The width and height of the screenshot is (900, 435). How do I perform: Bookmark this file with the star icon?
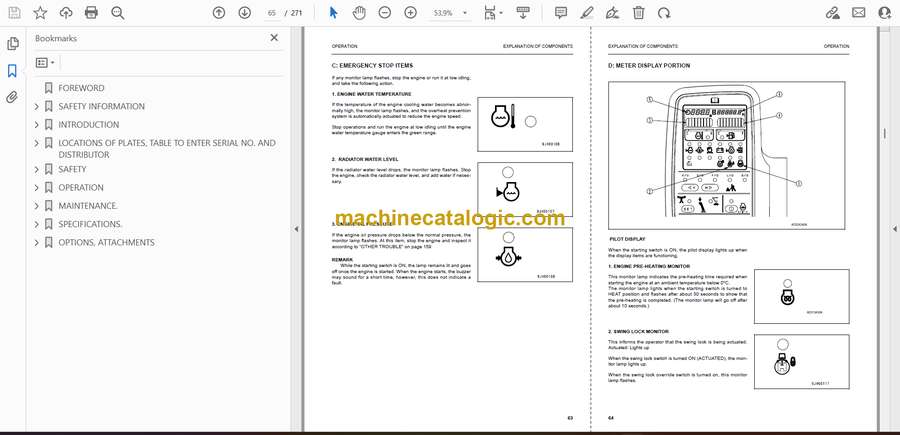tap(40, 13)
